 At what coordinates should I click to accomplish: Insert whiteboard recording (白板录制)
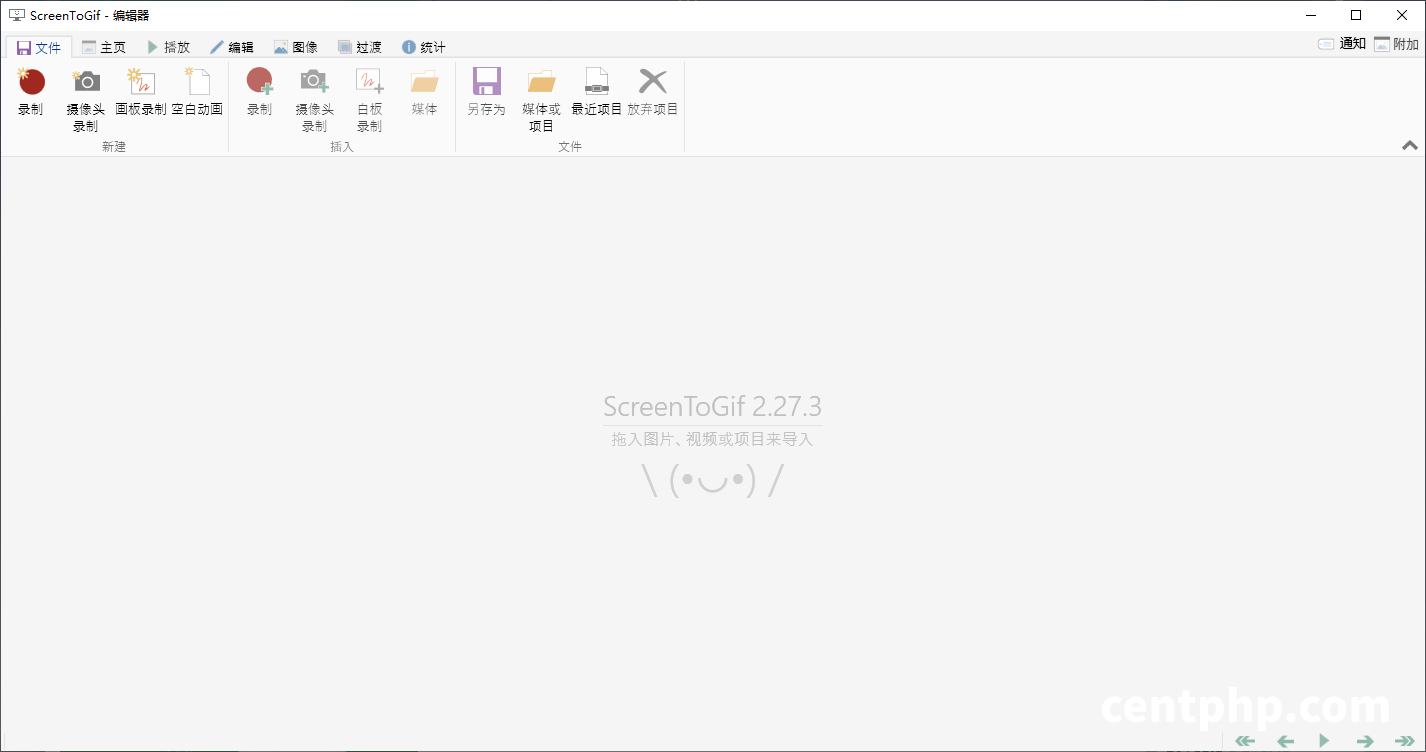(370, 100)
